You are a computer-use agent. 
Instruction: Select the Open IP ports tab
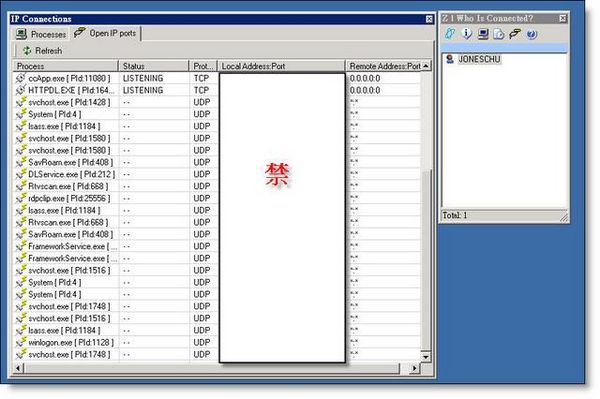(105, 33)
